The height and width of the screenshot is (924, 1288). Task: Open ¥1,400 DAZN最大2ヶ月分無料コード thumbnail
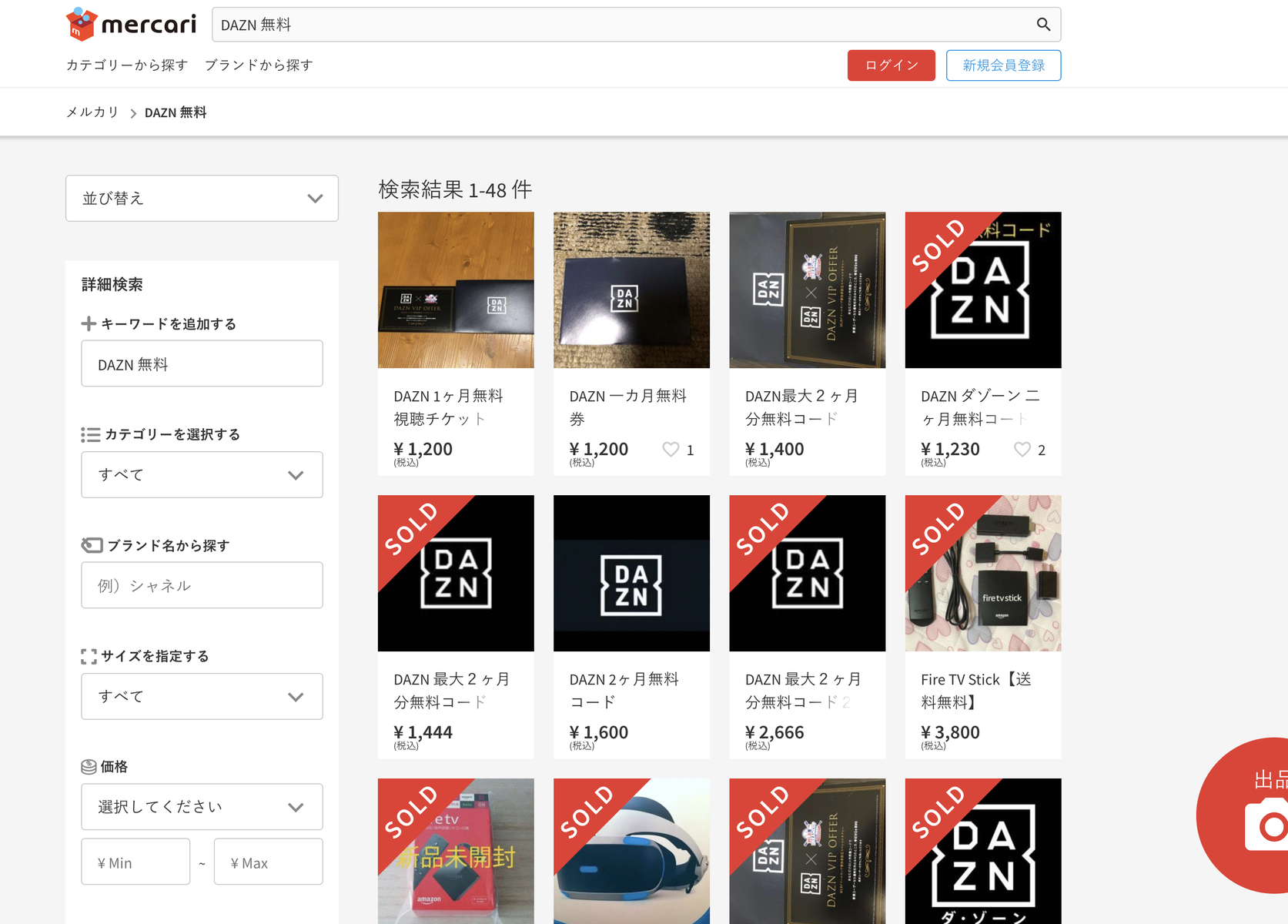(x=807, y=290)
